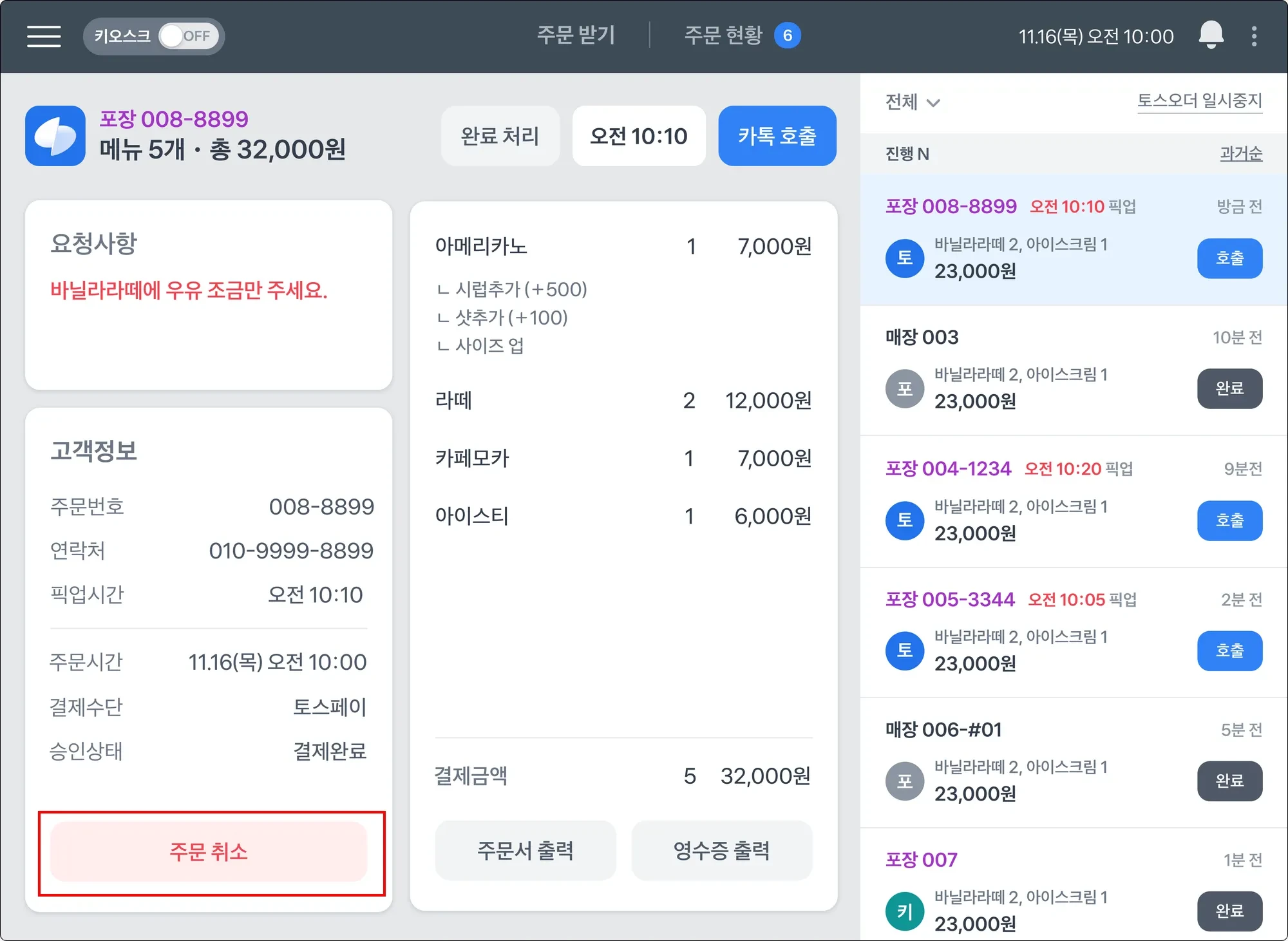Screen dimensions: 1288x941
Task: Click the notification bell icon
Action: (1211, 35)
